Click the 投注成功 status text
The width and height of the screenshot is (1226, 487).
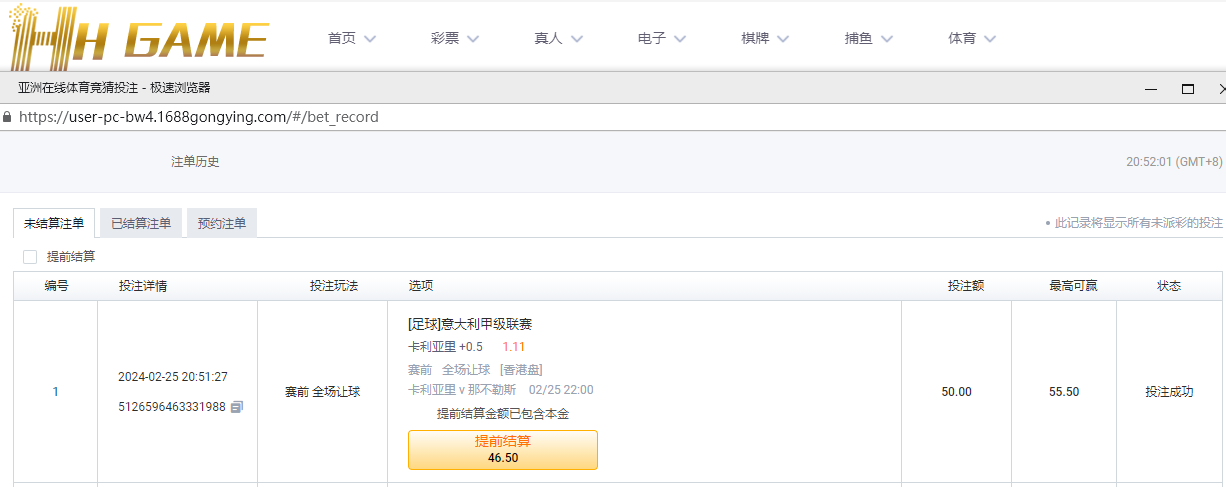(x=1169, y=392)
